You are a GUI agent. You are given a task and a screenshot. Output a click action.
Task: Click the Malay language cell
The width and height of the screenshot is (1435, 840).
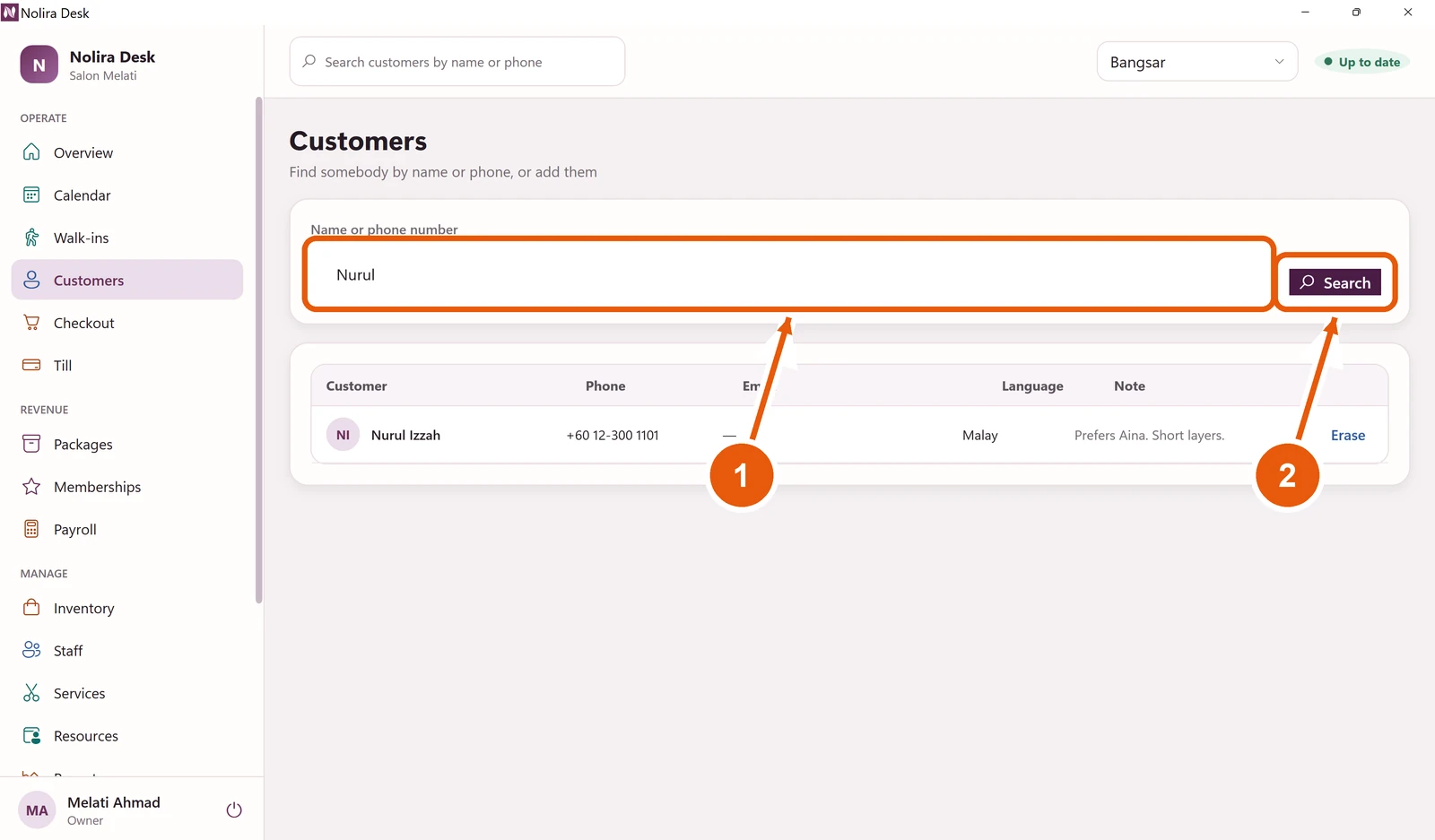[980, 435]
